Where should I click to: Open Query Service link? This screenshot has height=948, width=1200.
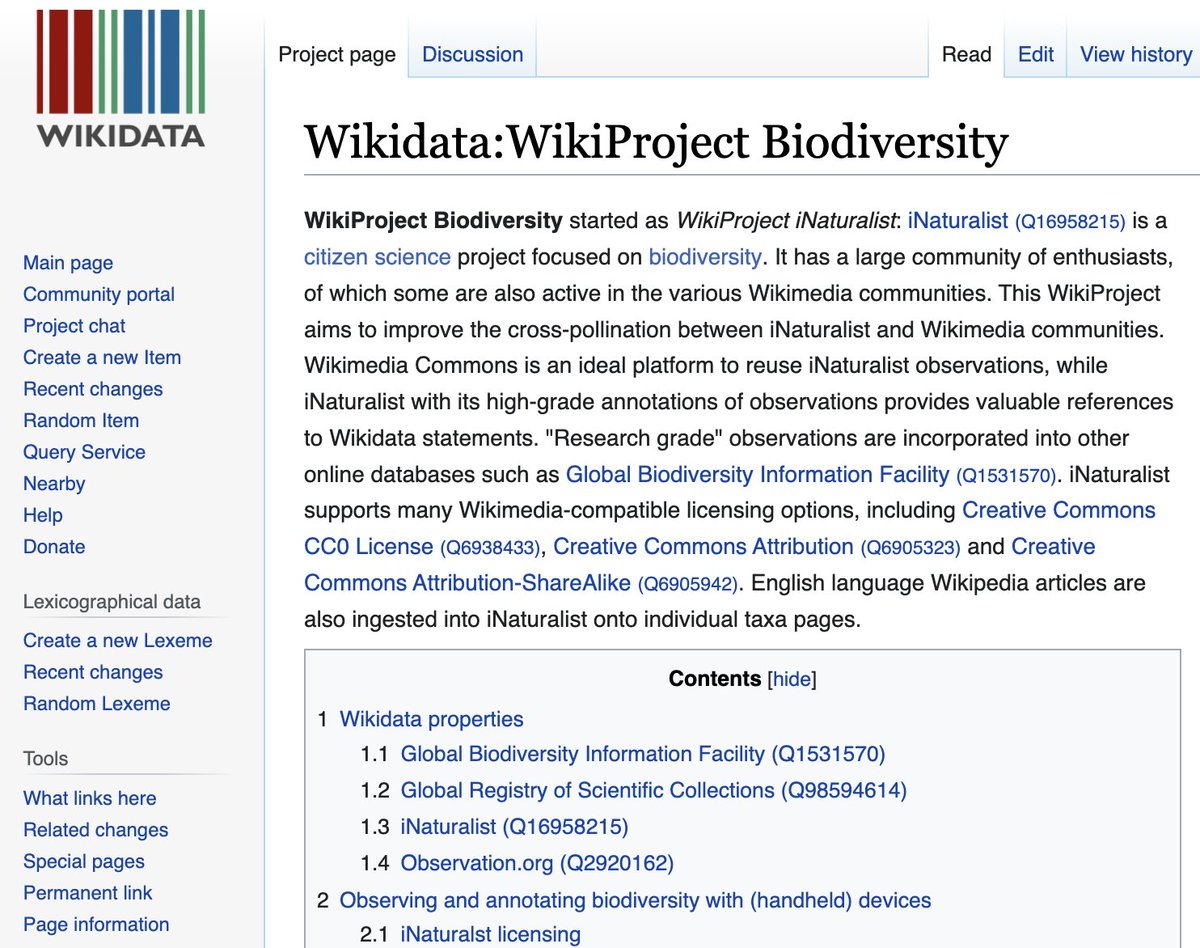[84, 452]
